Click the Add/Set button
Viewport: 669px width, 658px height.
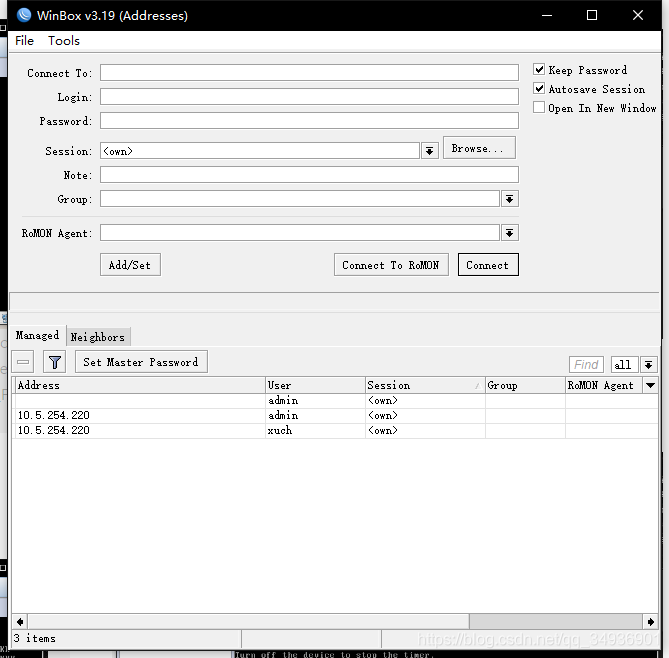(130, 265)
